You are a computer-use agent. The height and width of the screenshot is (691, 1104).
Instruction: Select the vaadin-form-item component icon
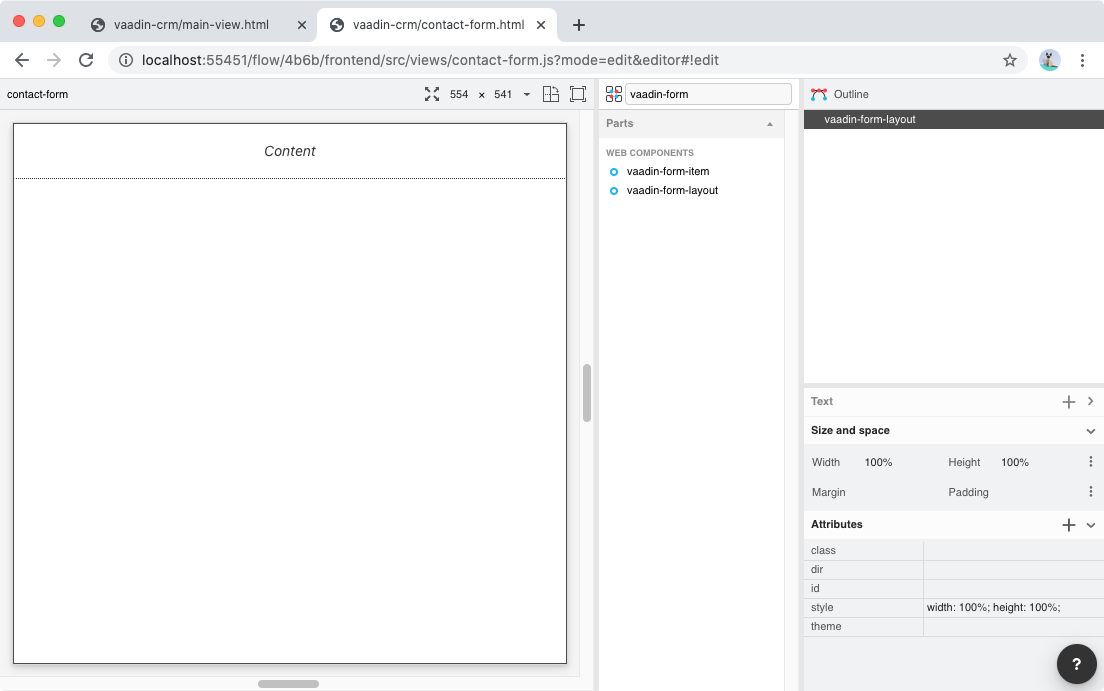pos(614,171)
